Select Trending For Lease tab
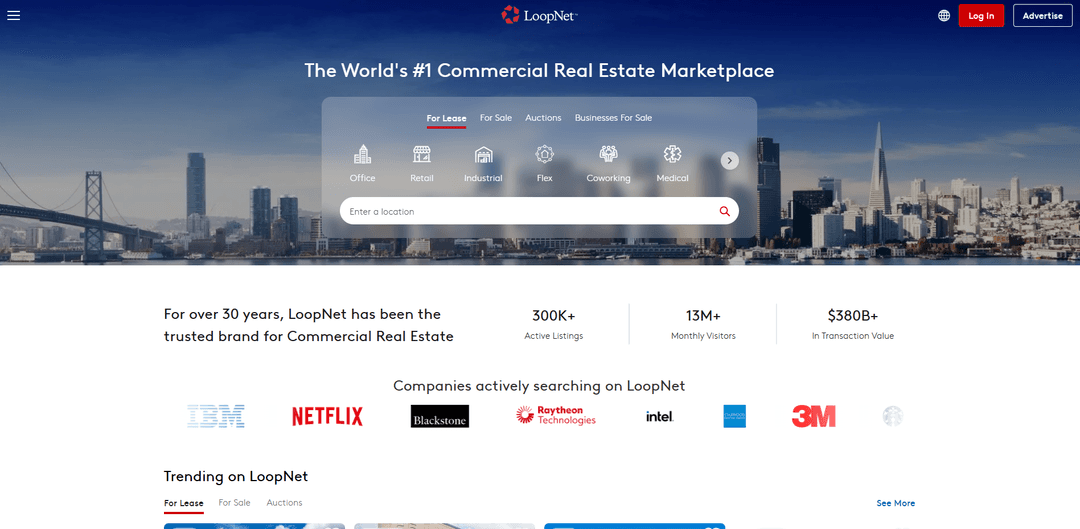Image resolution: width=1080 pixels, height=529 pixels. [183, 503]
